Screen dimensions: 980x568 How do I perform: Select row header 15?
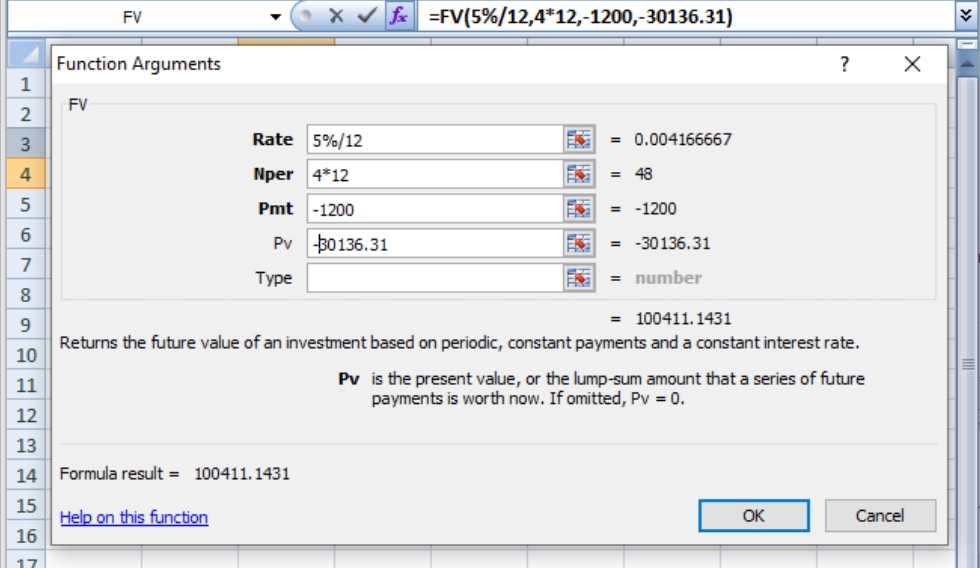(26, 506)
